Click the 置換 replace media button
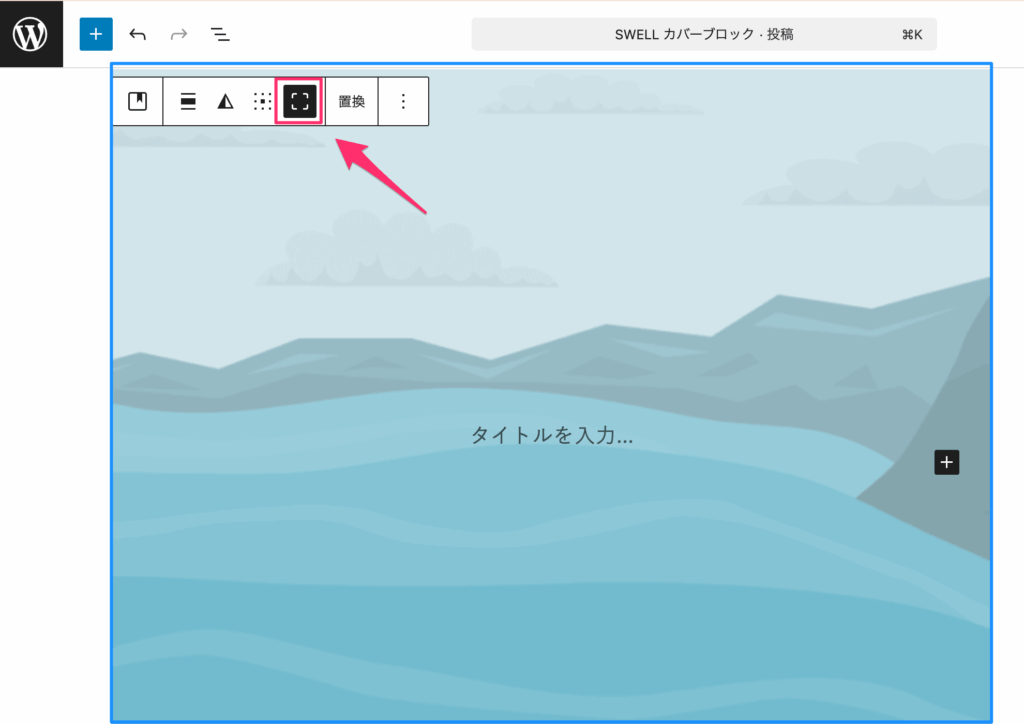This screenshot has height=724, width=1024. click(351, 101)
